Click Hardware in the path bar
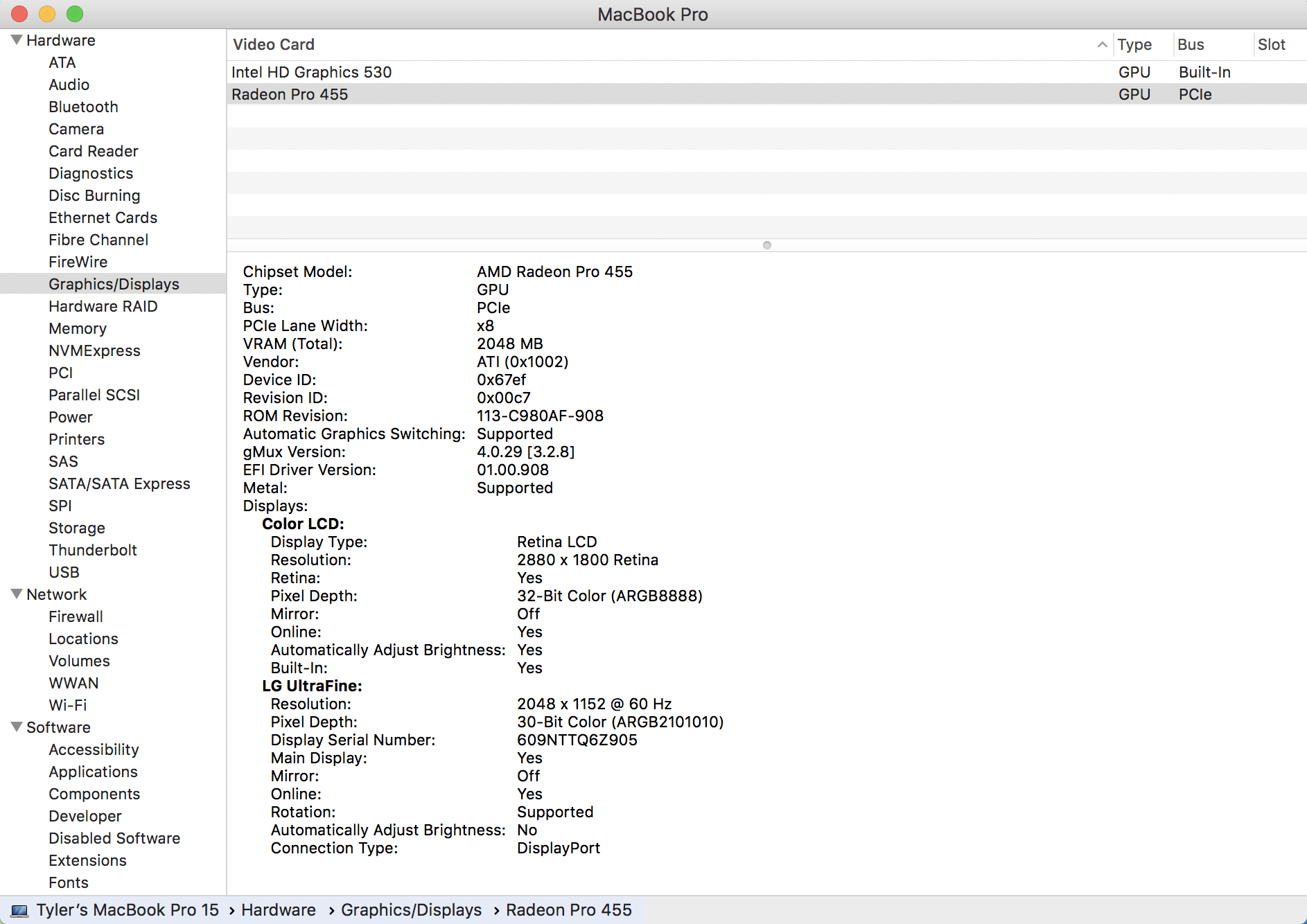The width and height of the screenshot is (1307, 924). coord(279,910)
